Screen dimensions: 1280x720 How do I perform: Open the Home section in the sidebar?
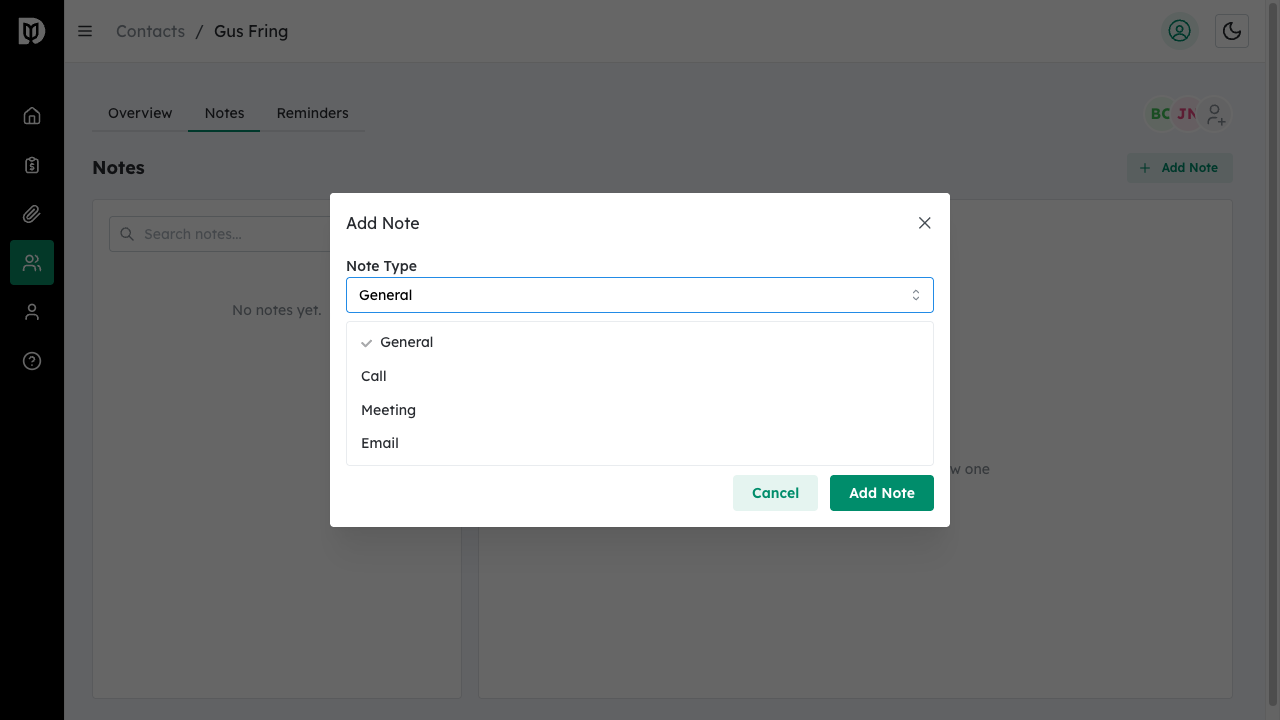pos(31,115)
